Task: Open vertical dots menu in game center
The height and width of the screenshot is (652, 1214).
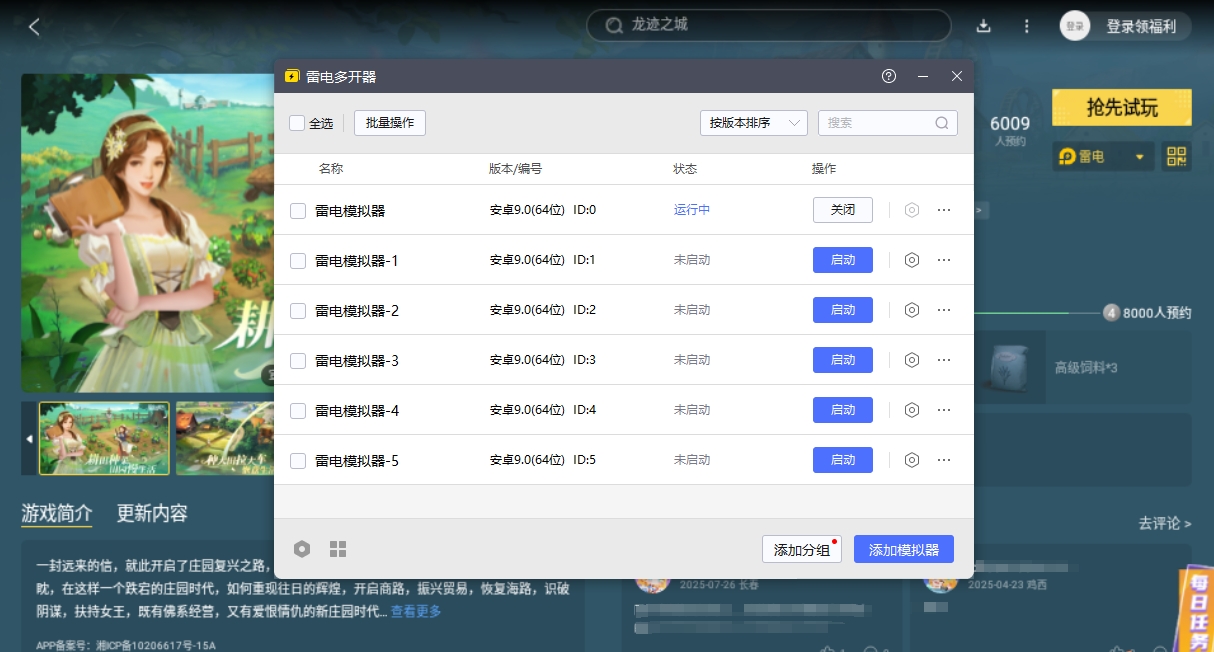Action: pos(1026,26)
